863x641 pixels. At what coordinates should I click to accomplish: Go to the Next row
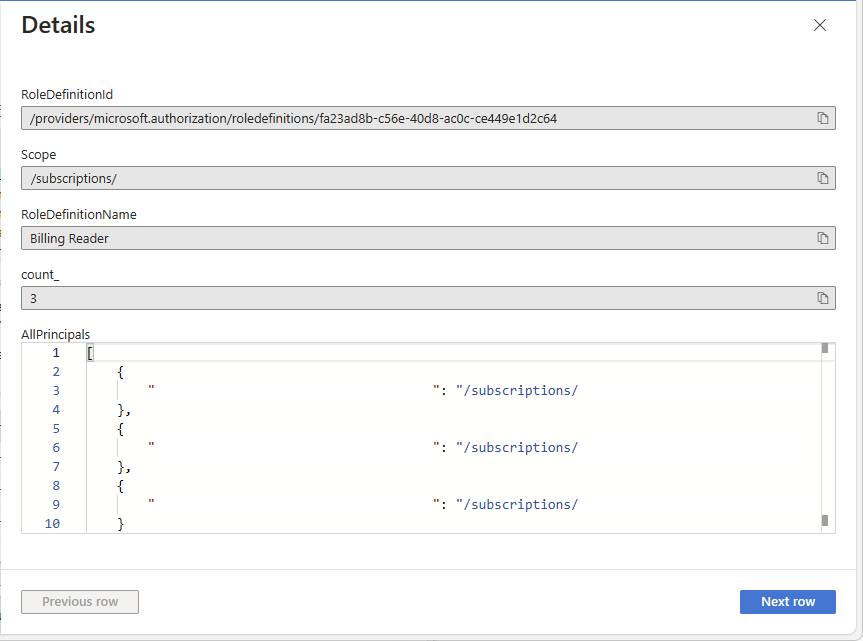[x=787, y=602]
